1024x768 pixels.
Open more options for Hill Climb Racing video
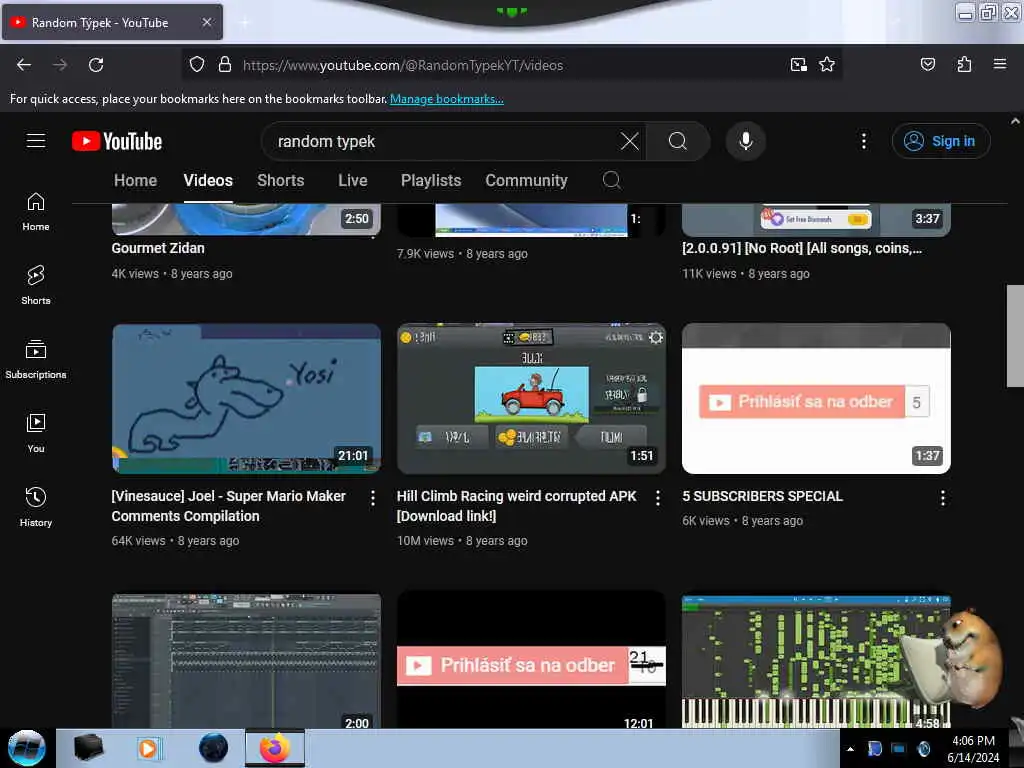pyautogui.click(x=658, y=498)
